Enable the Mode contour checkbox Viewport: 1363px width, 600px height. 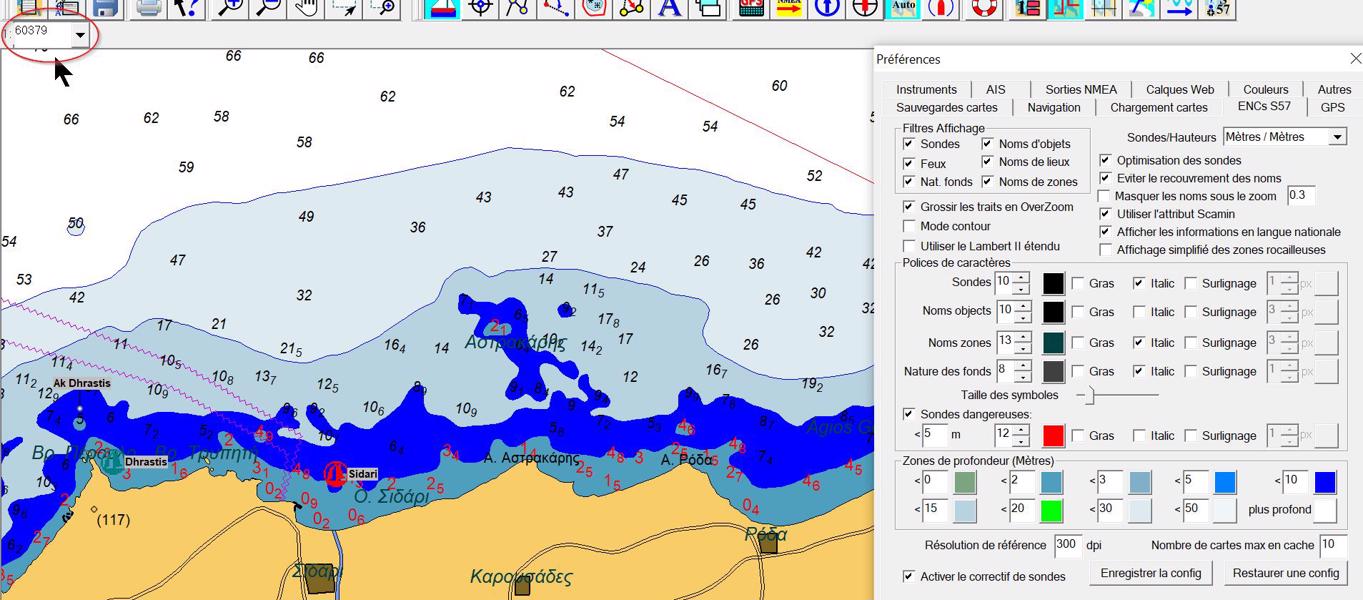coord(909,226)
